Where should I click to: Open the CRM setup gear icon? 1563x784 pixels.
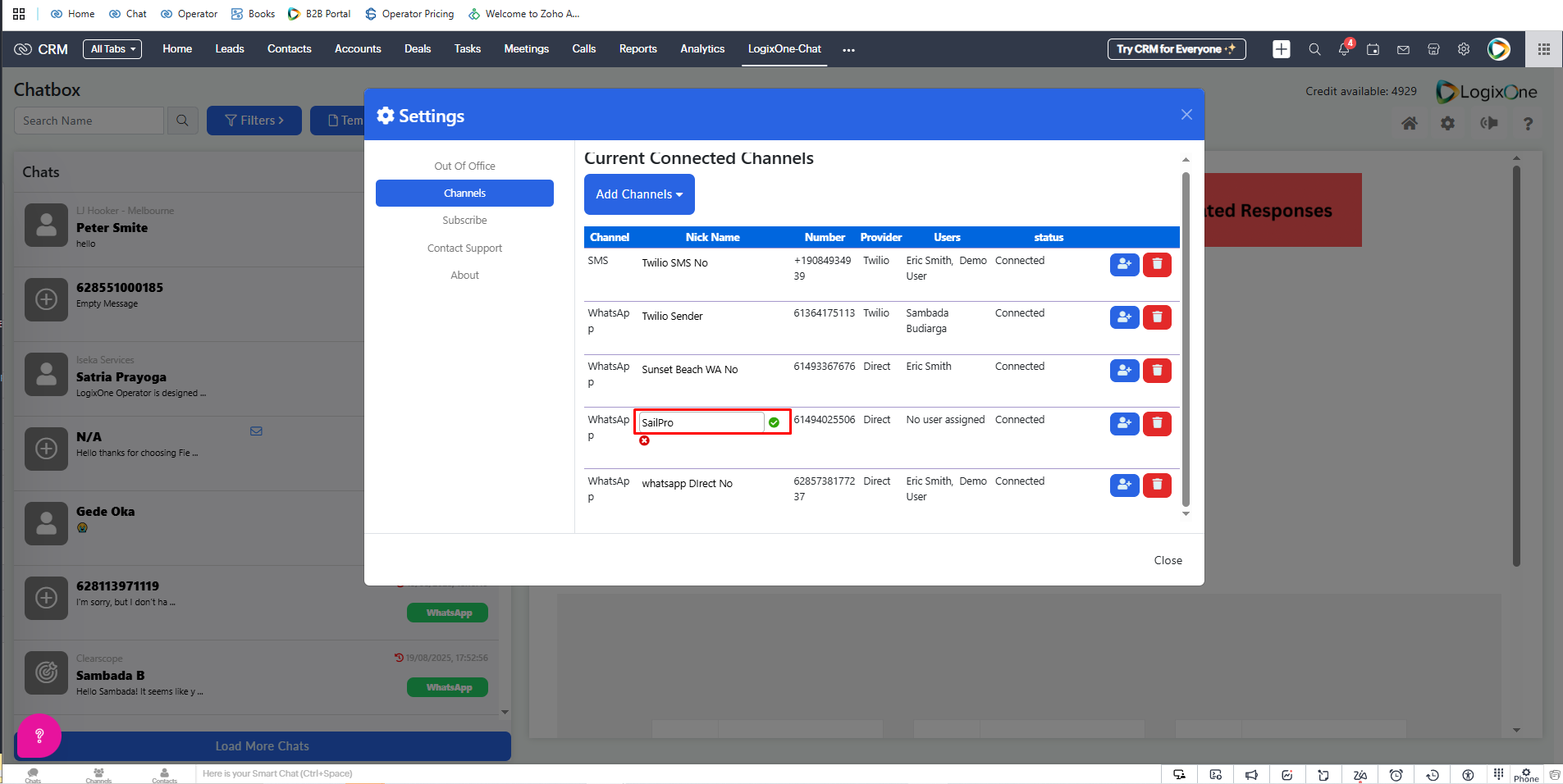pos(1464,49)
